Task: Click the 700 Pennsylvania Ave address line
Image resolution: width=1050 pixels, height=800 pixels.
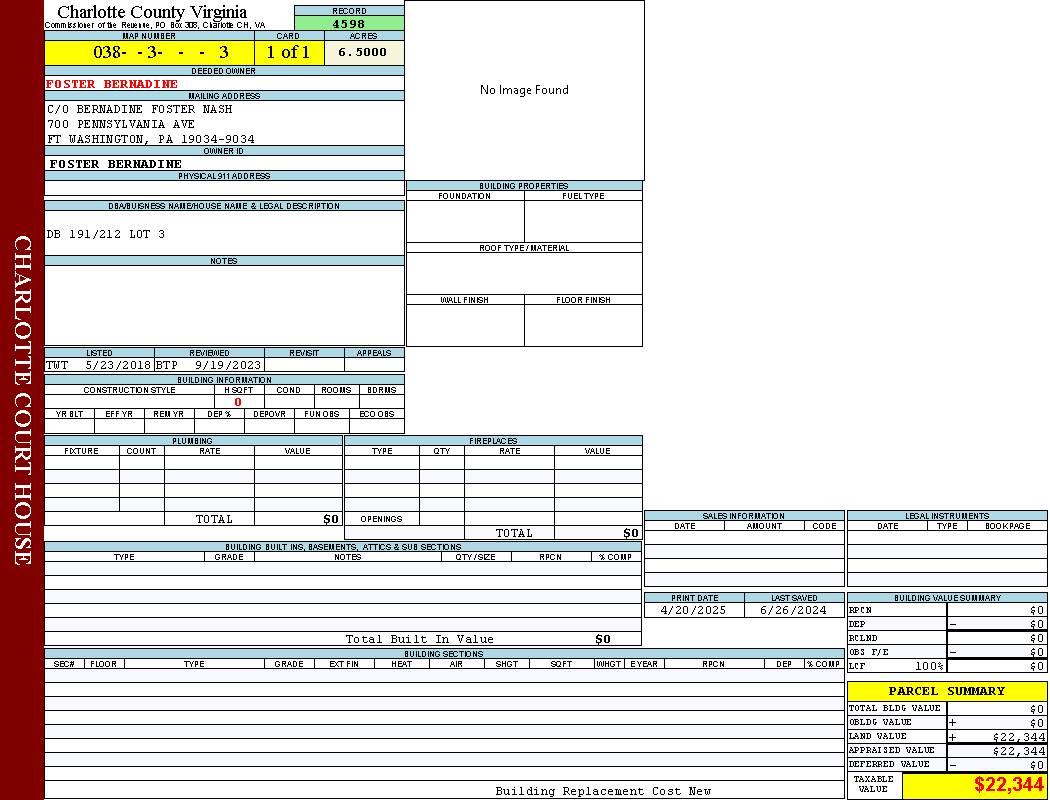Action: click(121, 124)
